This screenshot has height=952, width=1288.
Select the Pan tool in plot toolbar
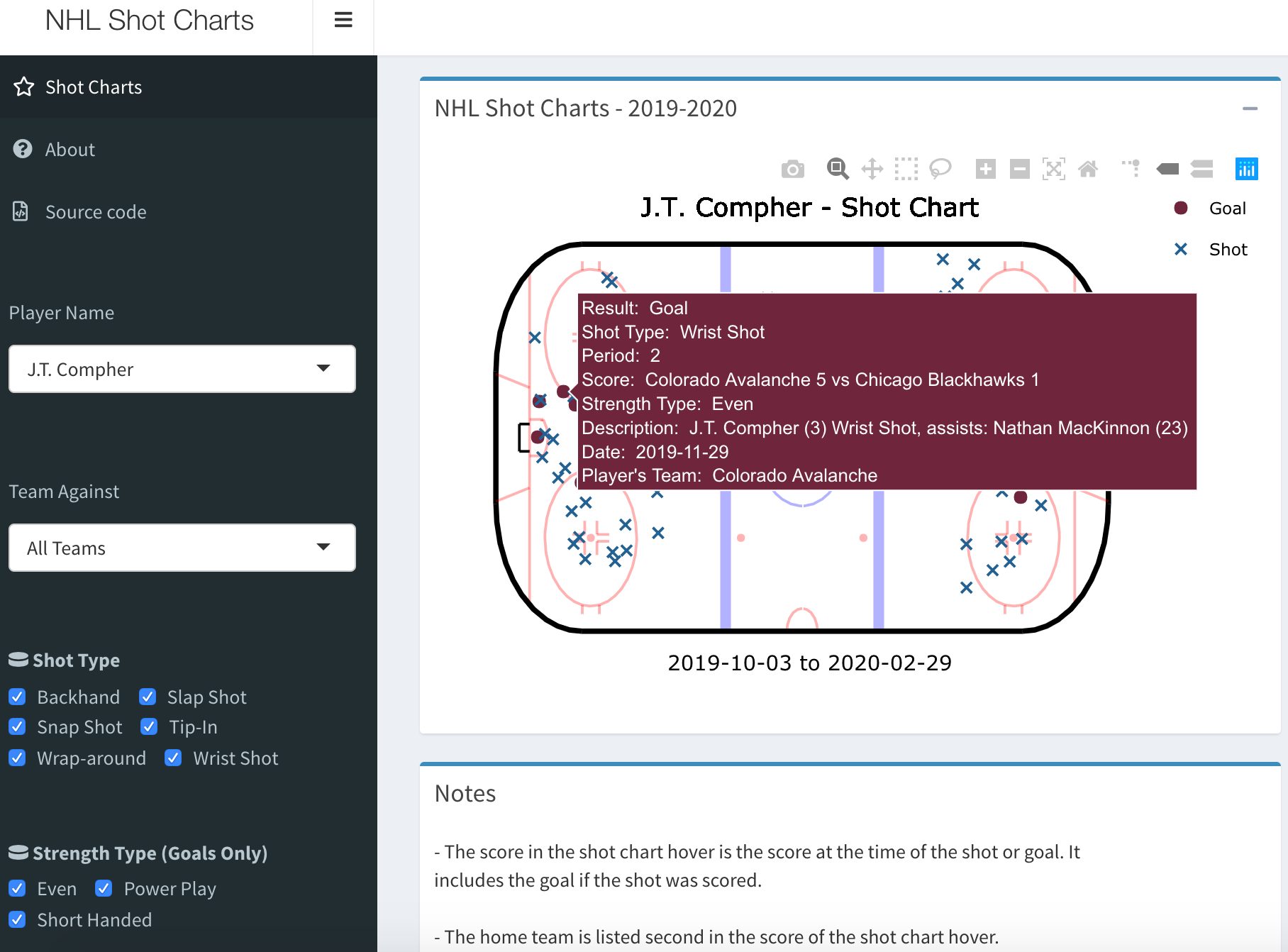coord(872,169)
